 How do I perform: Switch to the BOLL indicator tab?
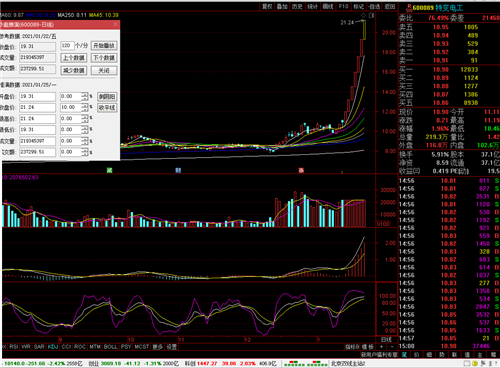tap(111, 347)
